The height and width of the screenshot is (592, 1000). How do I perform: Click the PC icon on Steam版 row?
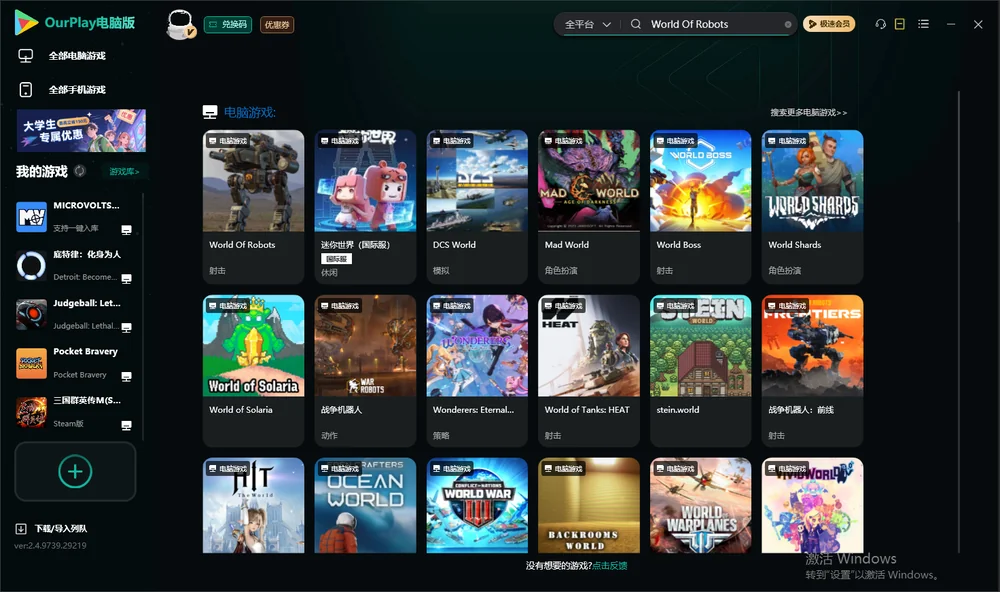click(126, 425)
